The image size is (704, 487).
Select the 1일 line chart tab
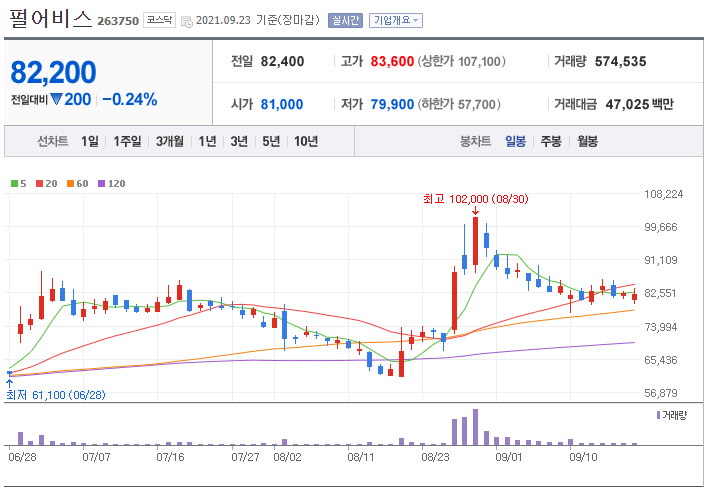tap(90, 142)
